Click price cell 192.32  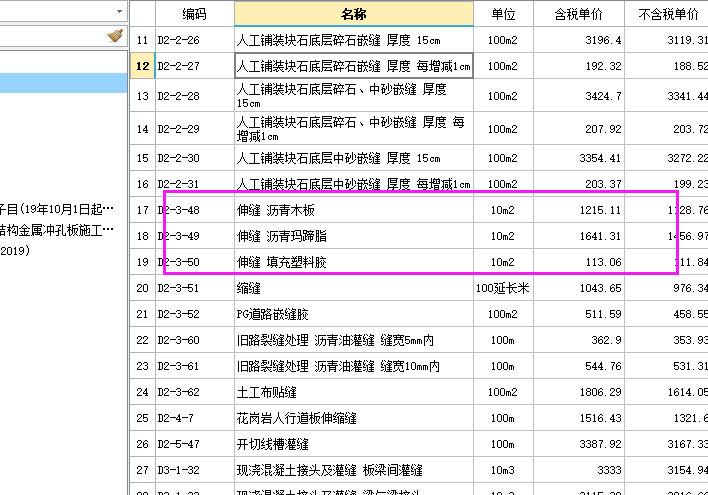tap(578, 66)
